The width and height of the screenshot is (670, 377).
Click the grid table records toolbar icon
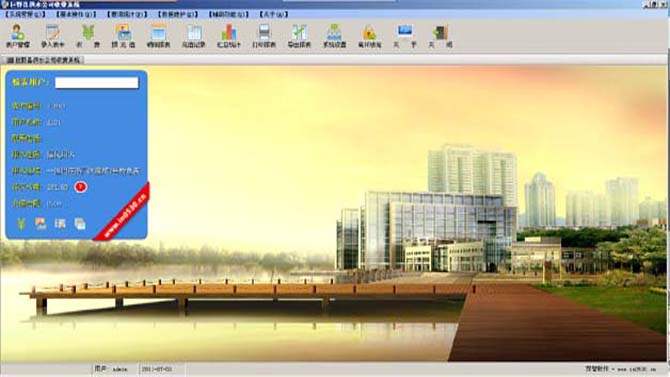pyautogui.click(x=194, y=36)
